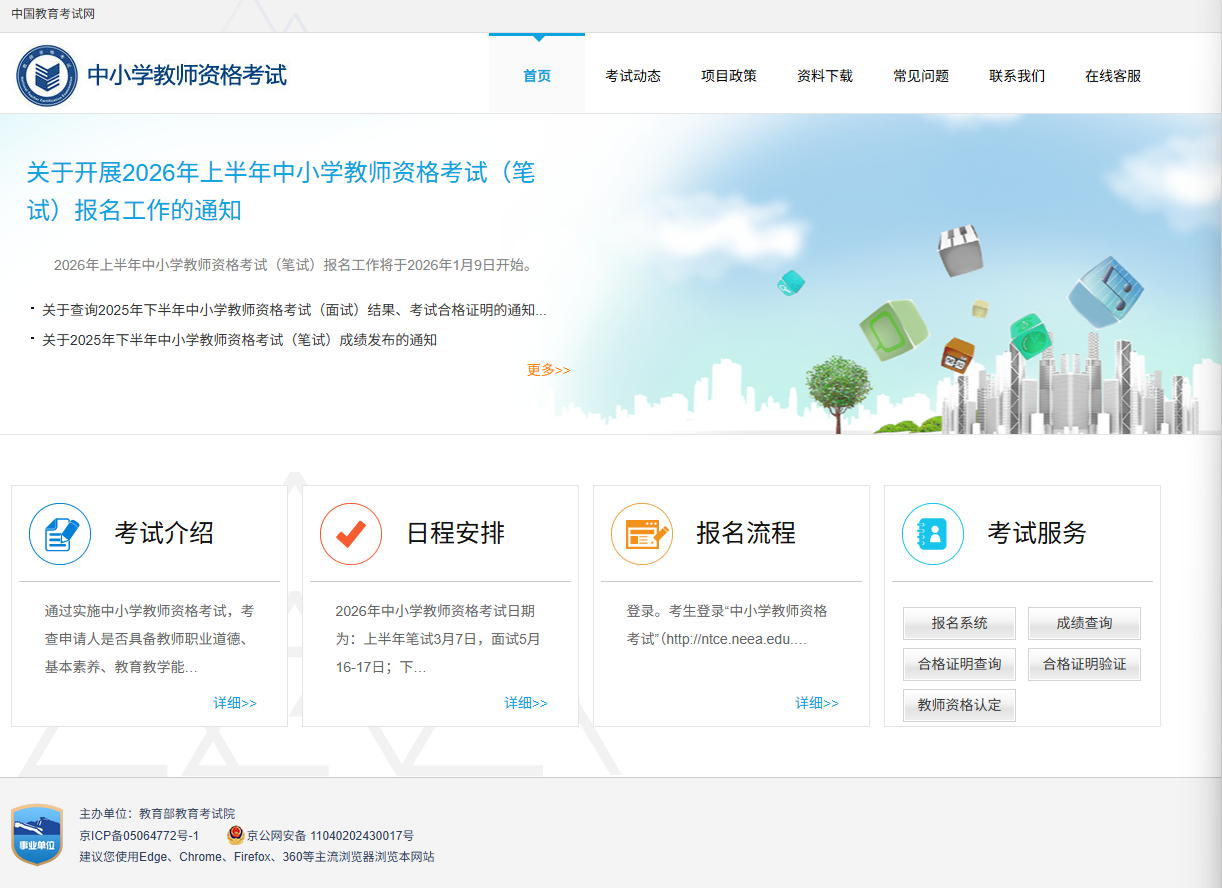Go to the 资料下载 menu item
This screenshot has width=1222, height=888.
[x=825, y=76]
